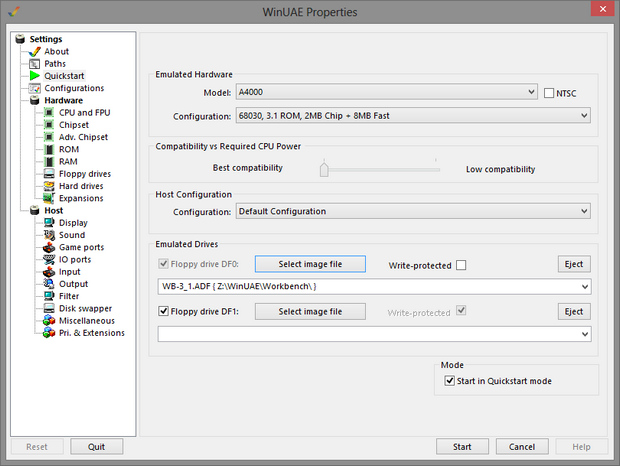This screenshot has height=466, width=620.
Task: Eject the DF0 floppy
Action: click(574, 264)
